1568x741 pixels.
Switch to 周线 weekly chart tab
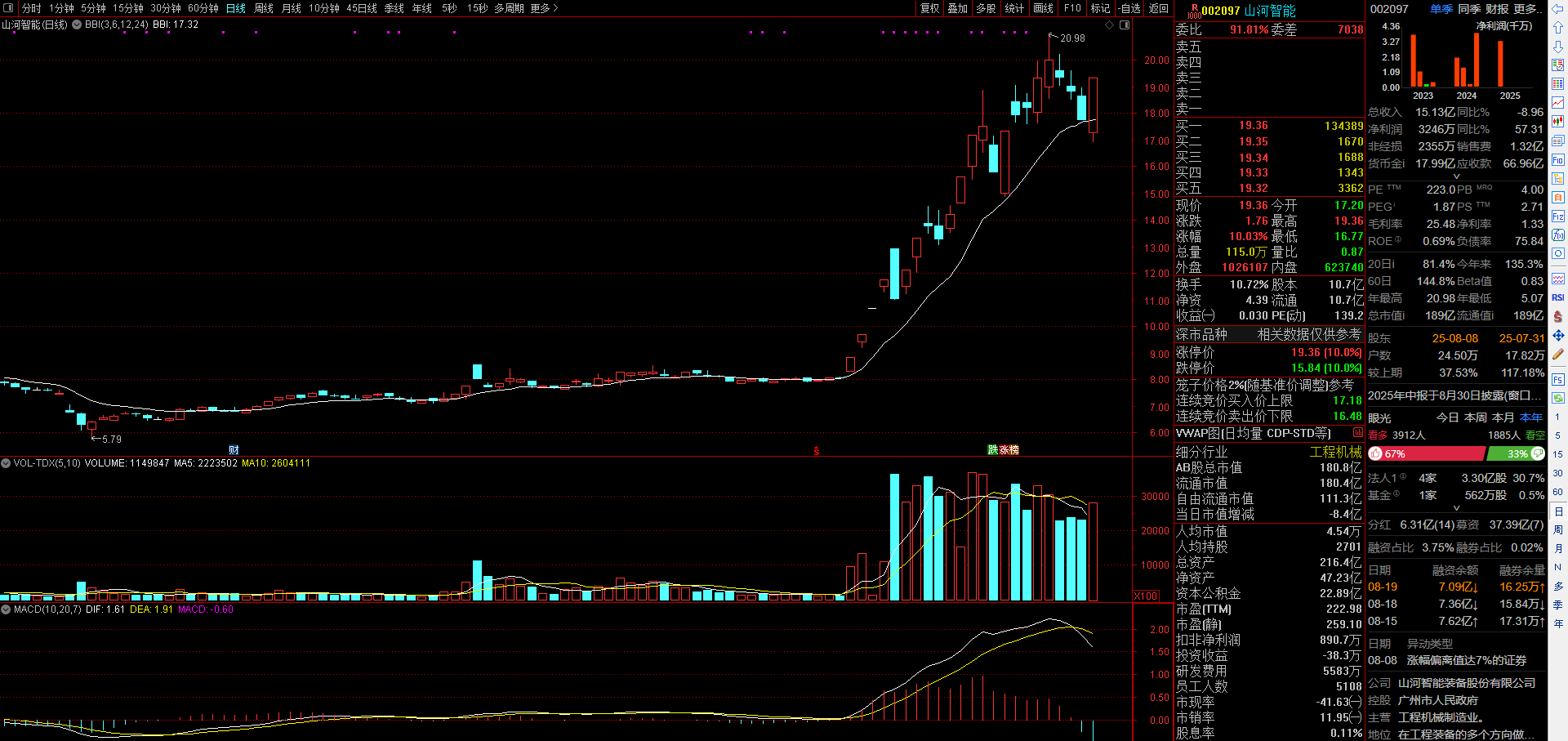[x=264, y=8]
